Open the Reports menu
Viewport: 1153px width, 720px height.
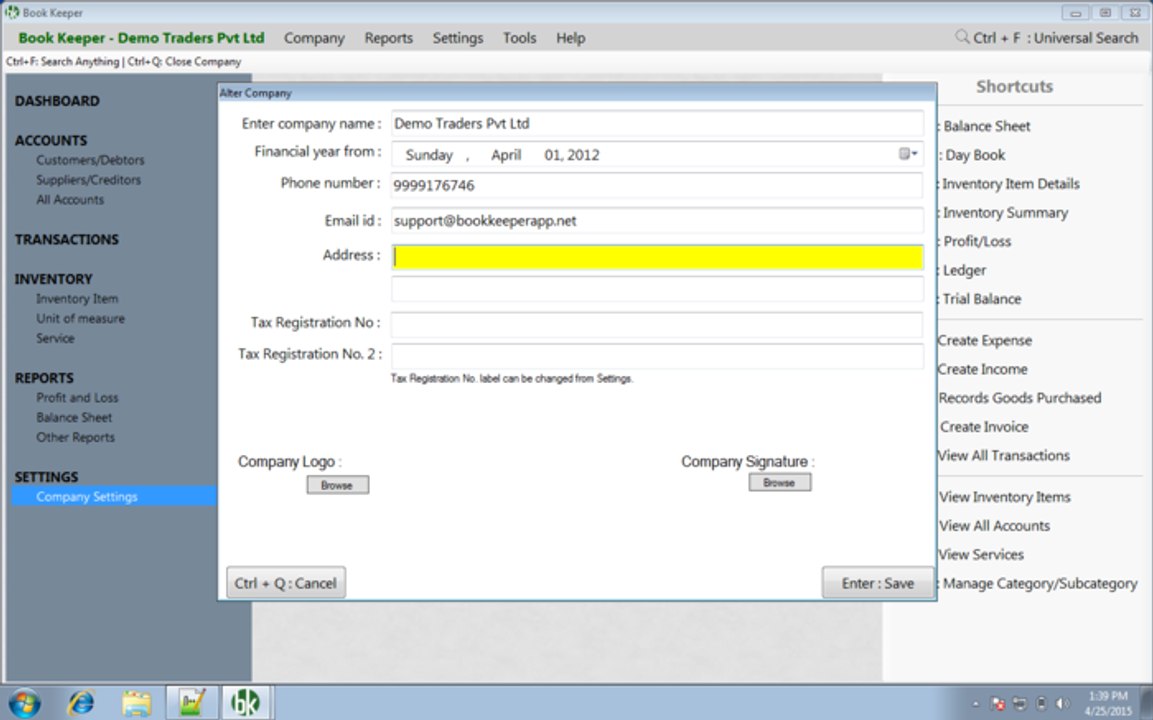coord(388,38)
